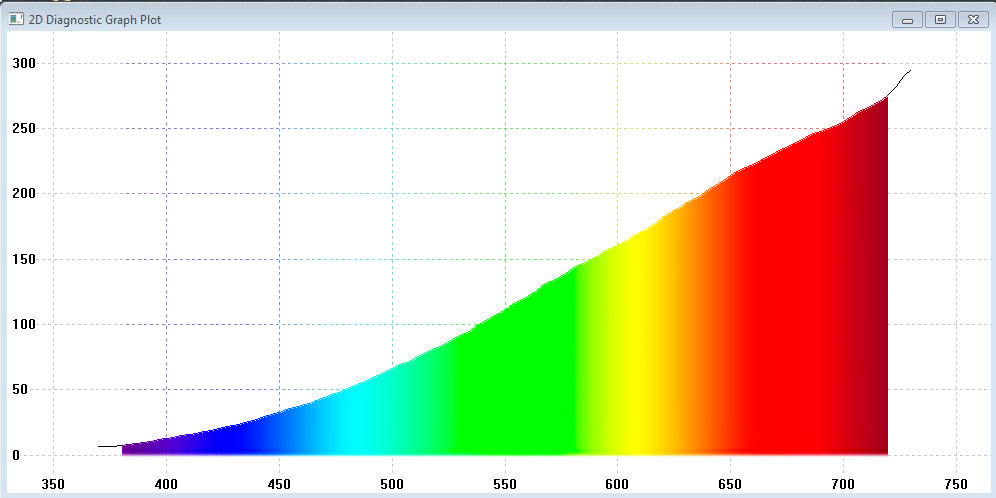This screenshot has height=498, width=996.
Task: Click the x-axis label 400
Action: point(166,484)
